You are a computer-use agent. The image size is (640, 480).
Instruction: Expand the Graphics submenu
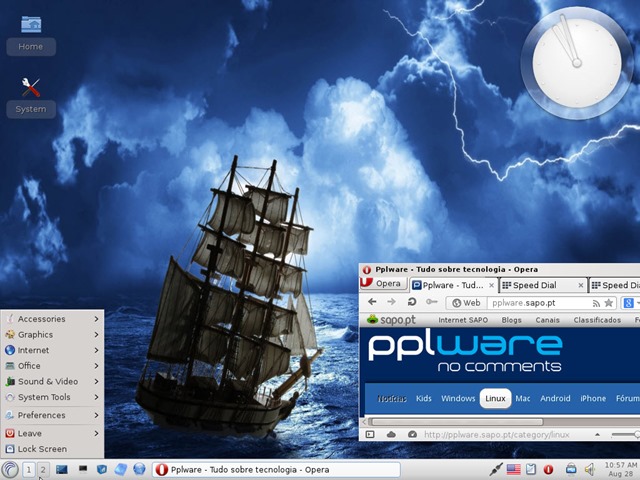pyautogui.click(x=52, y=335)
